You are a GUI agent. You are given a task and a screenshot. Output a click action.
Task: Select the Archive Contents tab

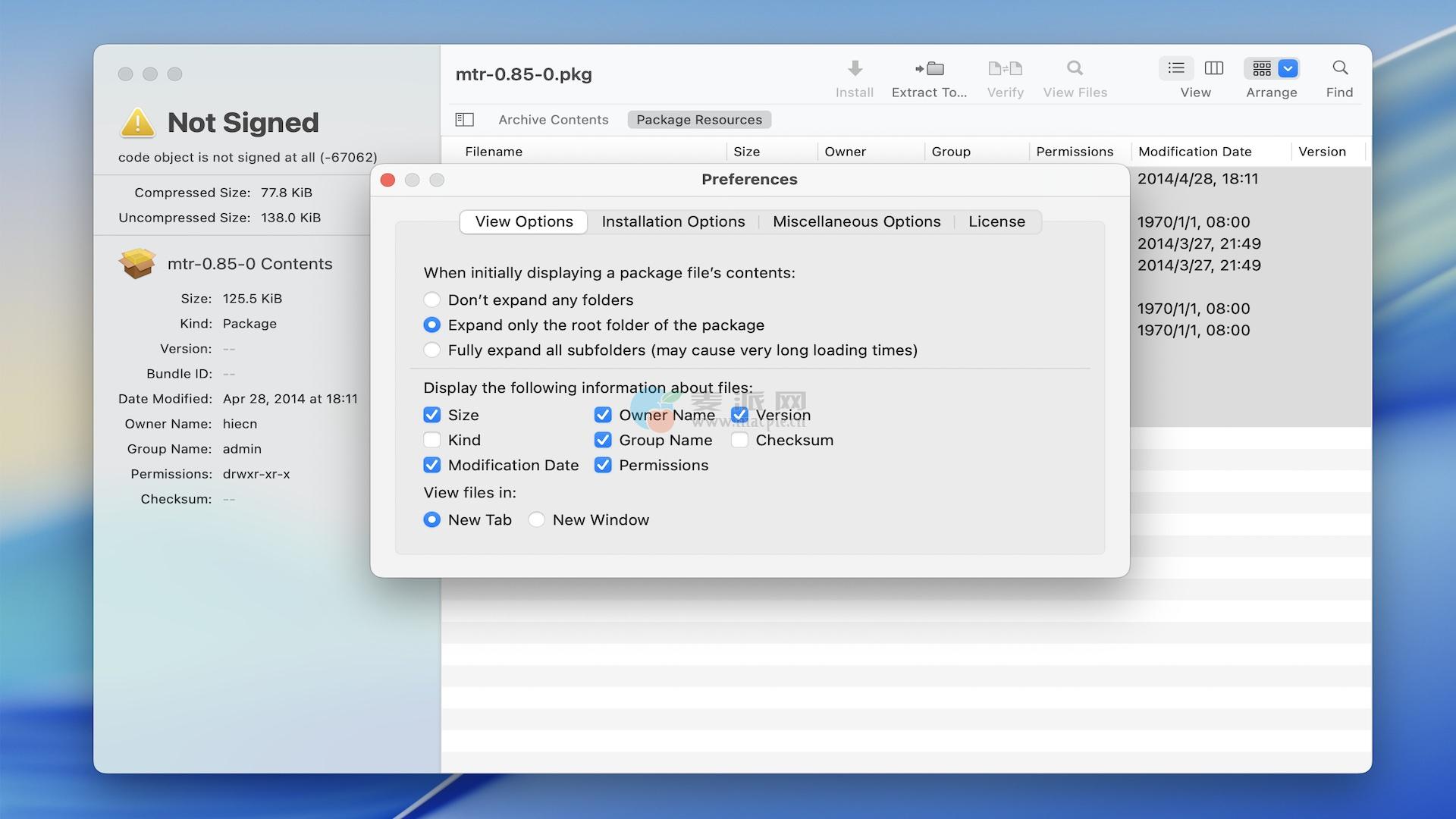[x=553, y=120]
